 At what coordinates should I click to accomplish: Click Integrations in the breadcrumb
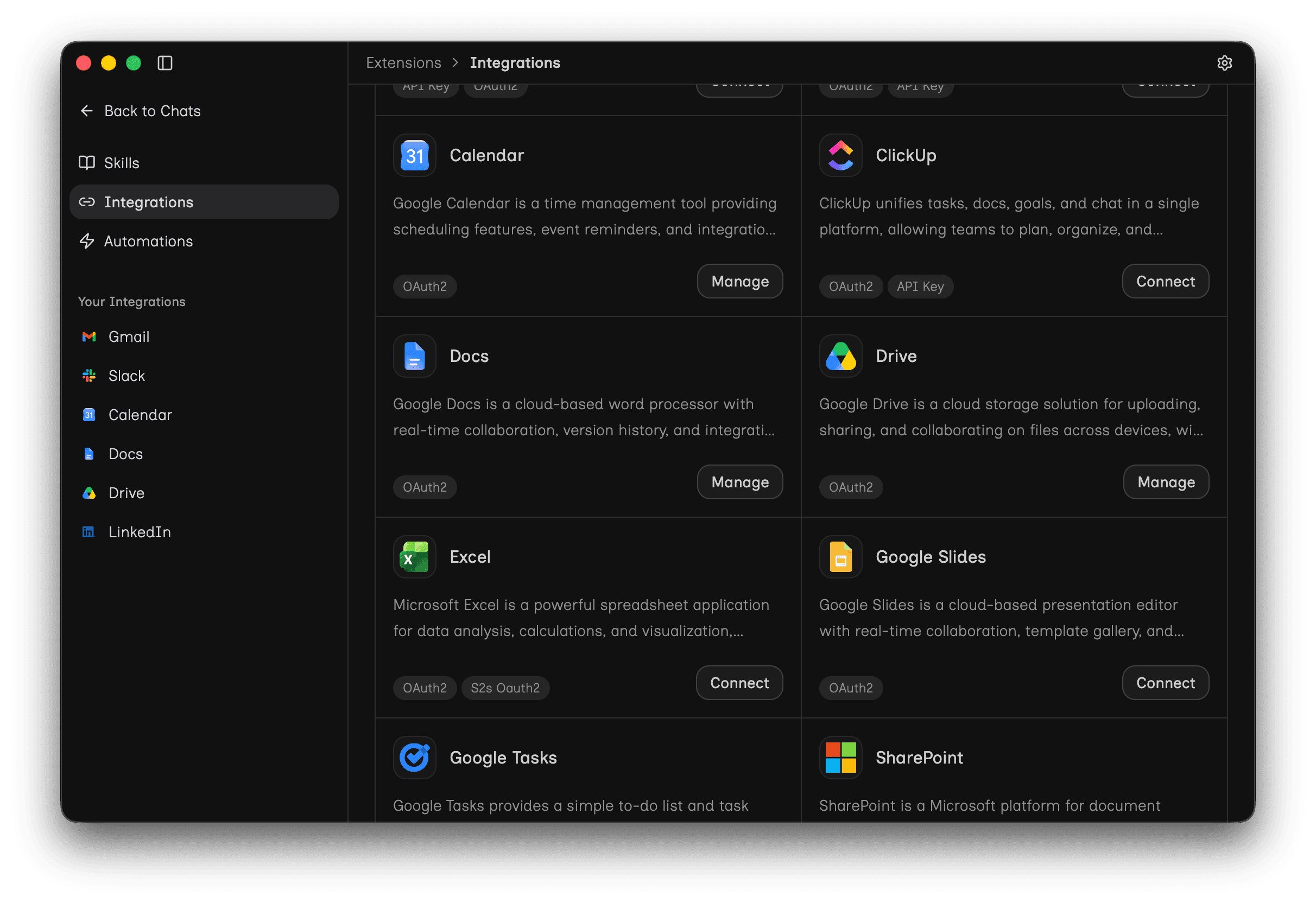click(x=515, y=63)
